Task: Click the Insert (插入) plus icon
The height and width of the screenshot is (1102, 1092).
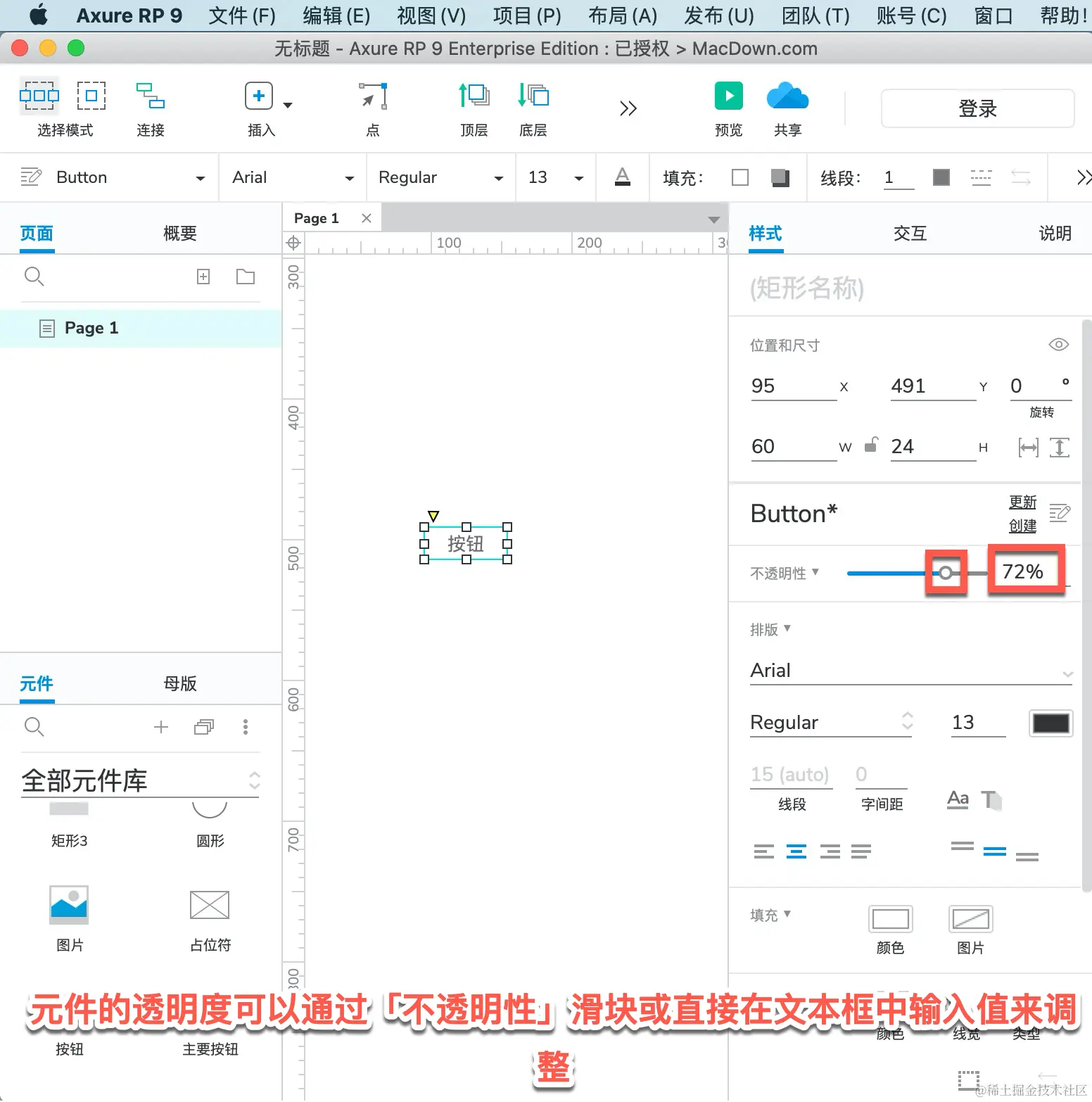Action: coord(258,96)
